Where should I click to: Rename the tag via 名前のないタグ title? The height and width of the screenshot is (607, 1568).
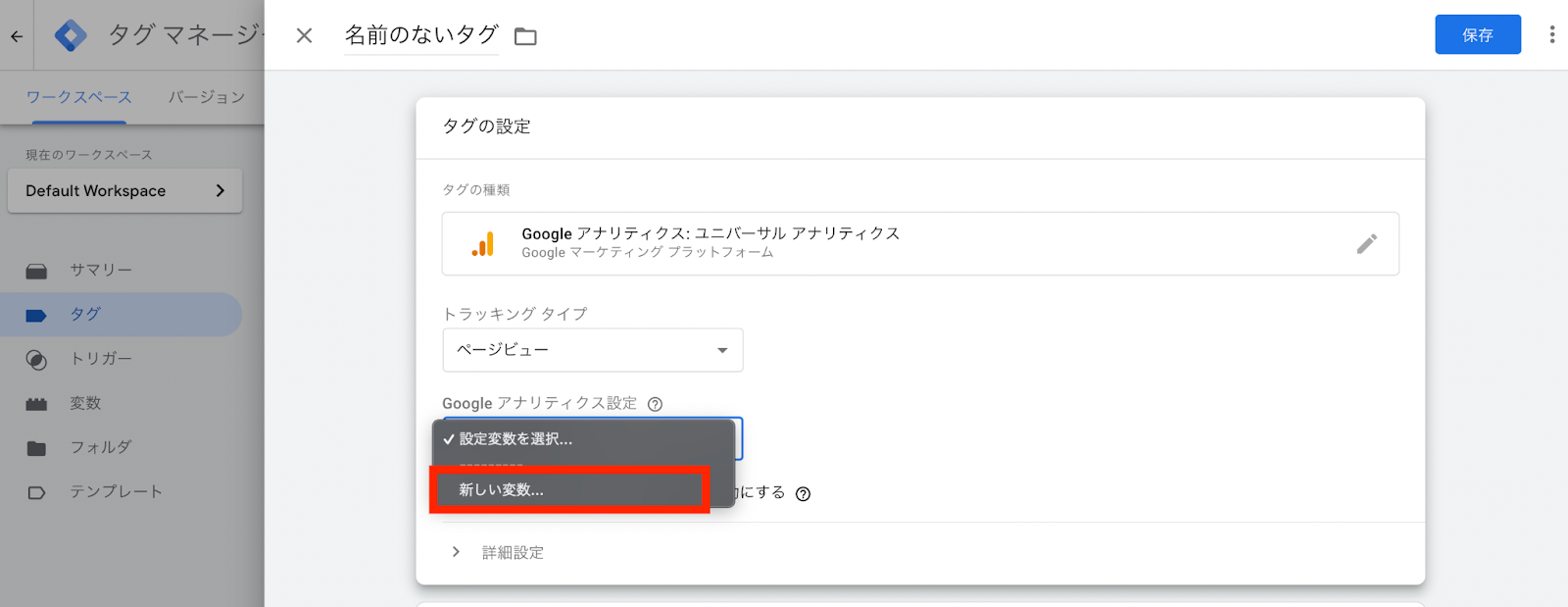pyautogui.click(x=421, y=35)
